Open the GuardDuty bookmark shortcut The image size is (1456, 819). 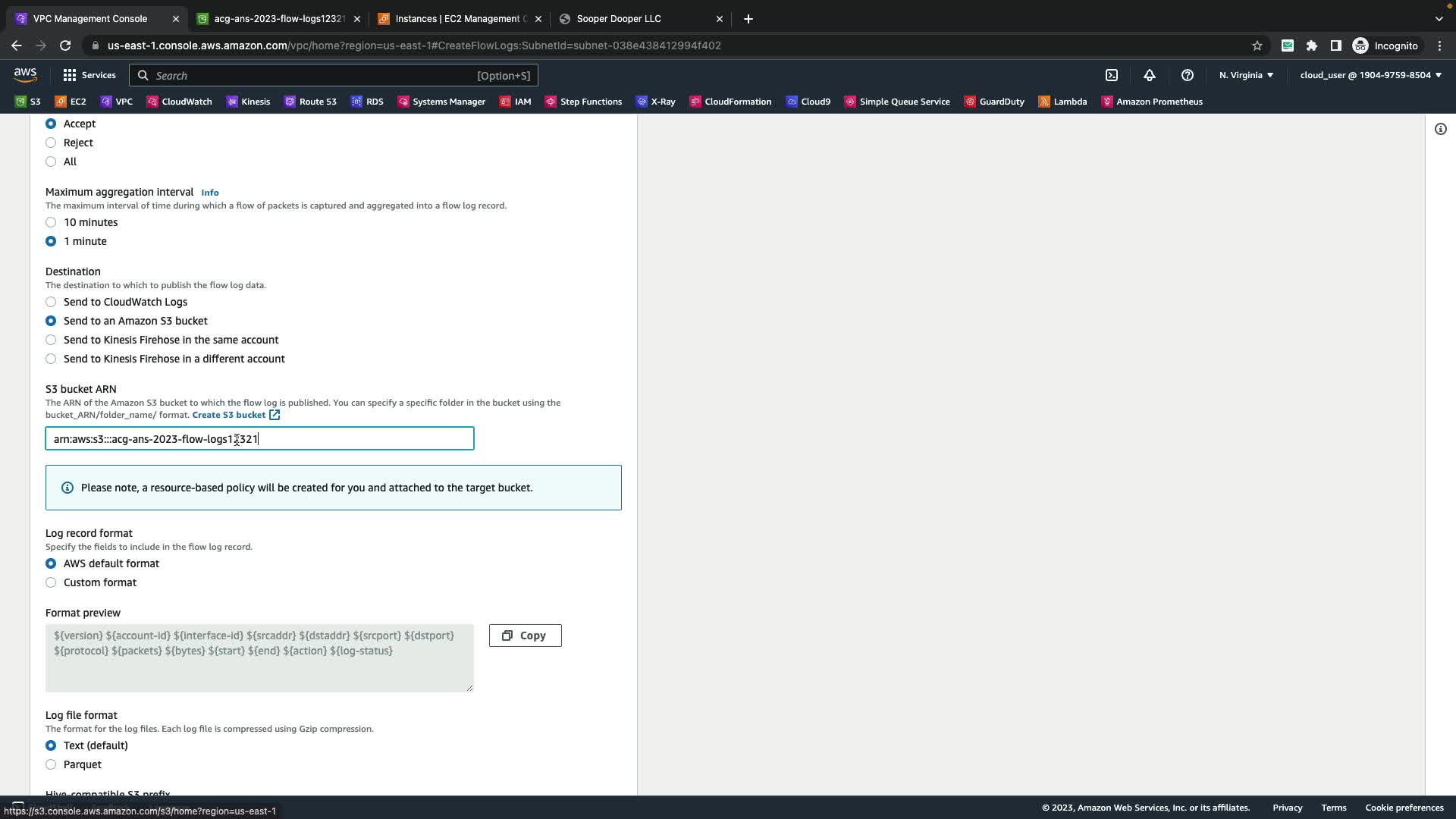point(994,102)
